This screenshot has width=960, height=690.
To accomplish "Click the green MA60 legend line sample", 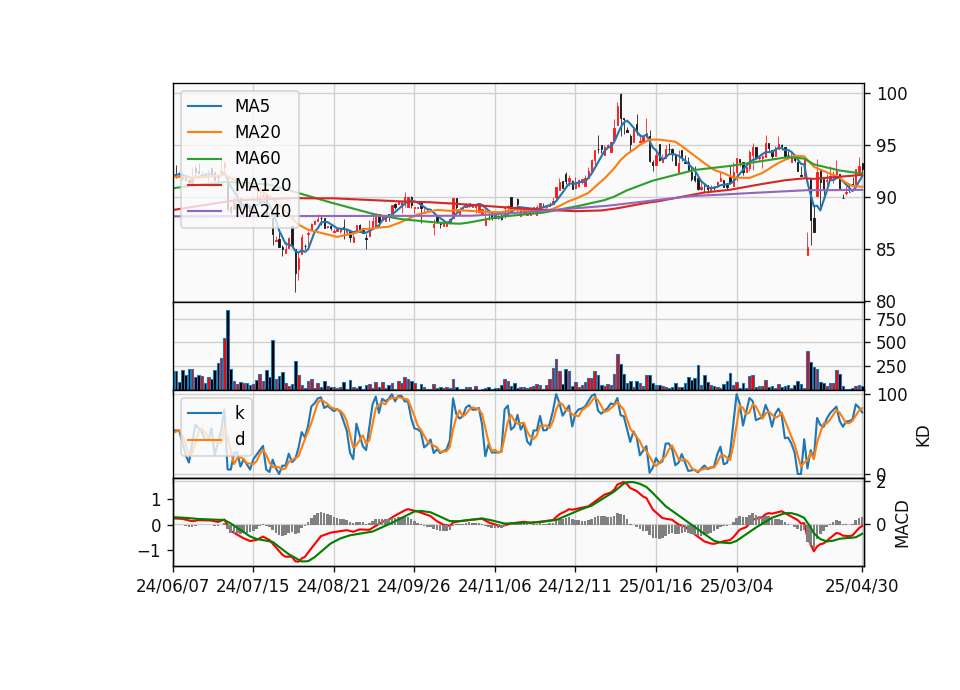I will point(204,159).
